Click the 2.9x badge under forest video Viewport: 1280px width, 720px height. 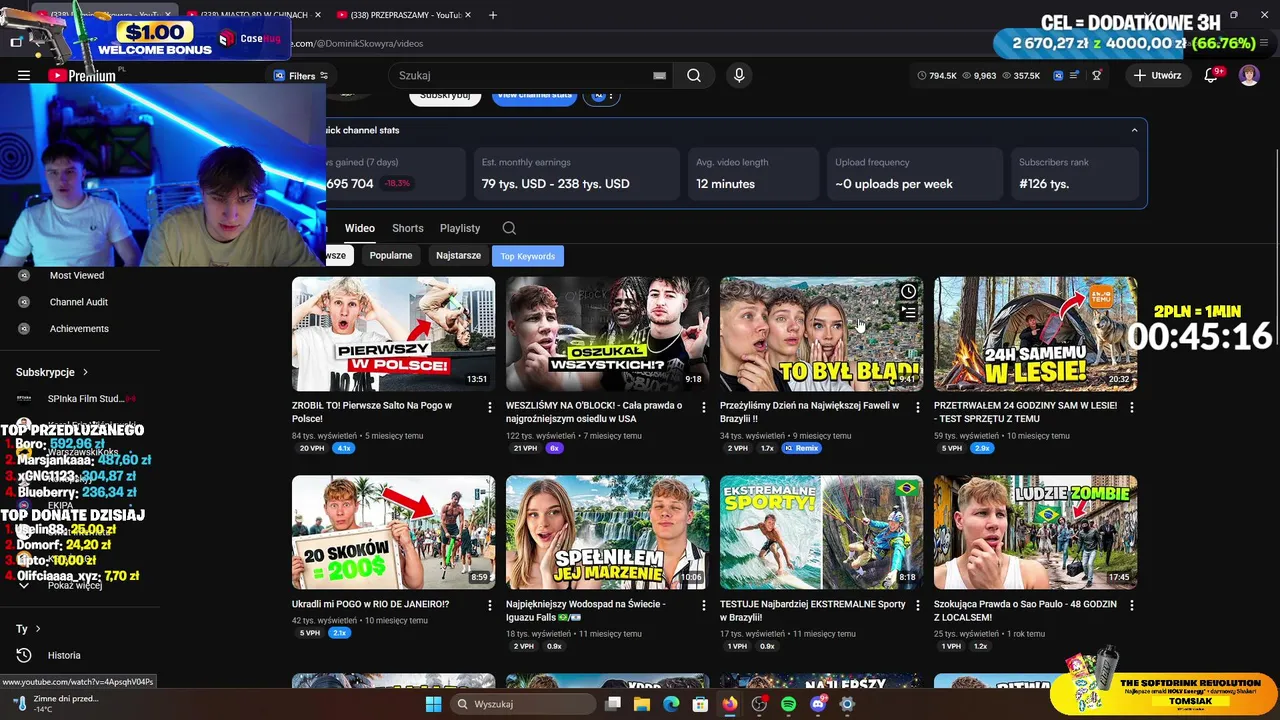(982, 448)
